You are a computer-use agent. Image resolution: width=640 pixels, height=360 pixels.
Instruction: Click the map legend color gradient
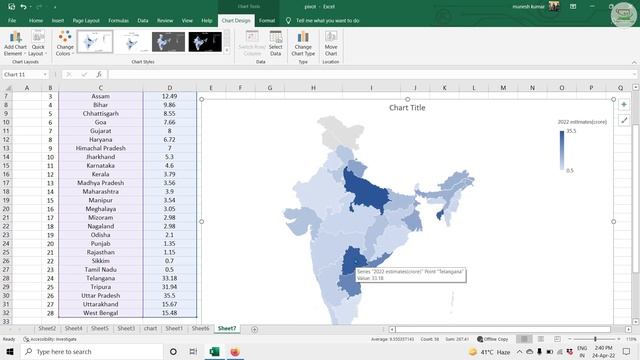pyautogui.click(x=562, y=150)
